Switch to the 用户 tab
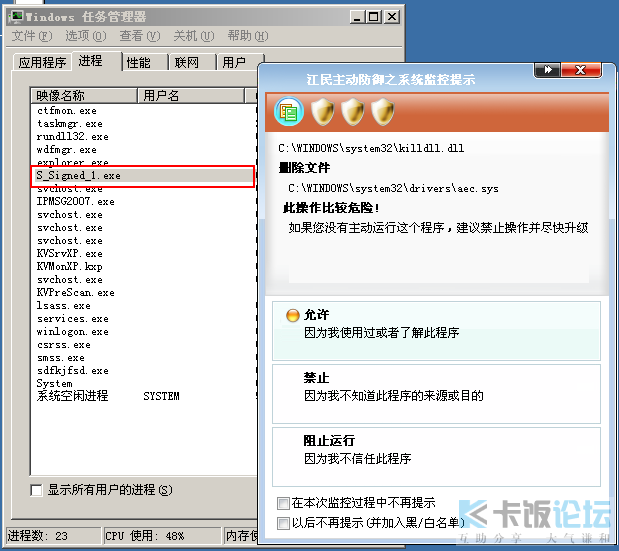 pyautogui.click(x=240, y=62)
